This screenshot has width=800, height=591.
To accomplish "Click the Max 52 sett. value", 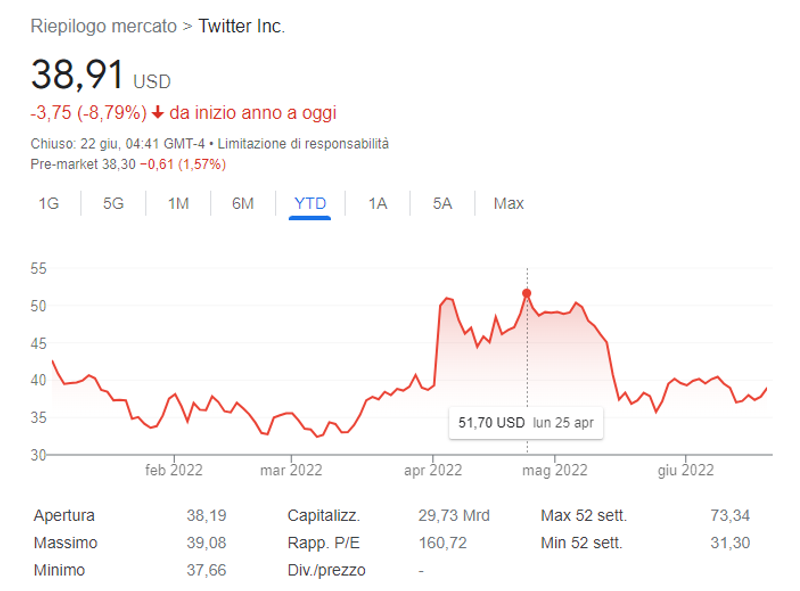I will pos(730,515).
